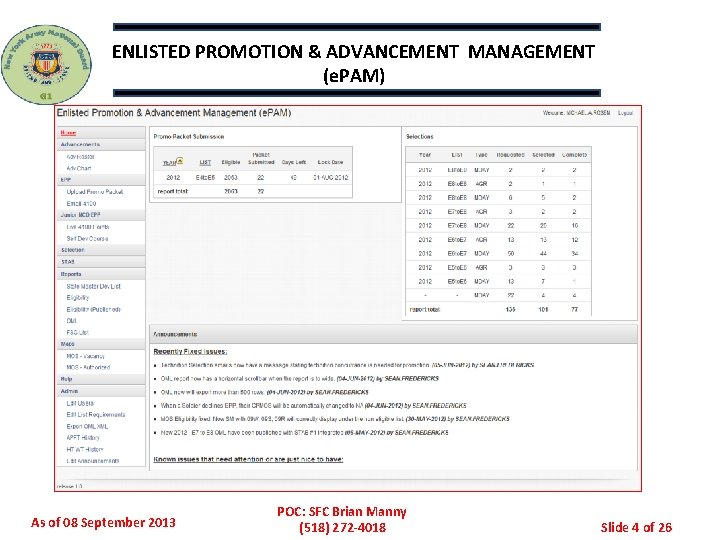Click the Eligible column header
This screenshot has width=720, height=540.
point(231,162)
